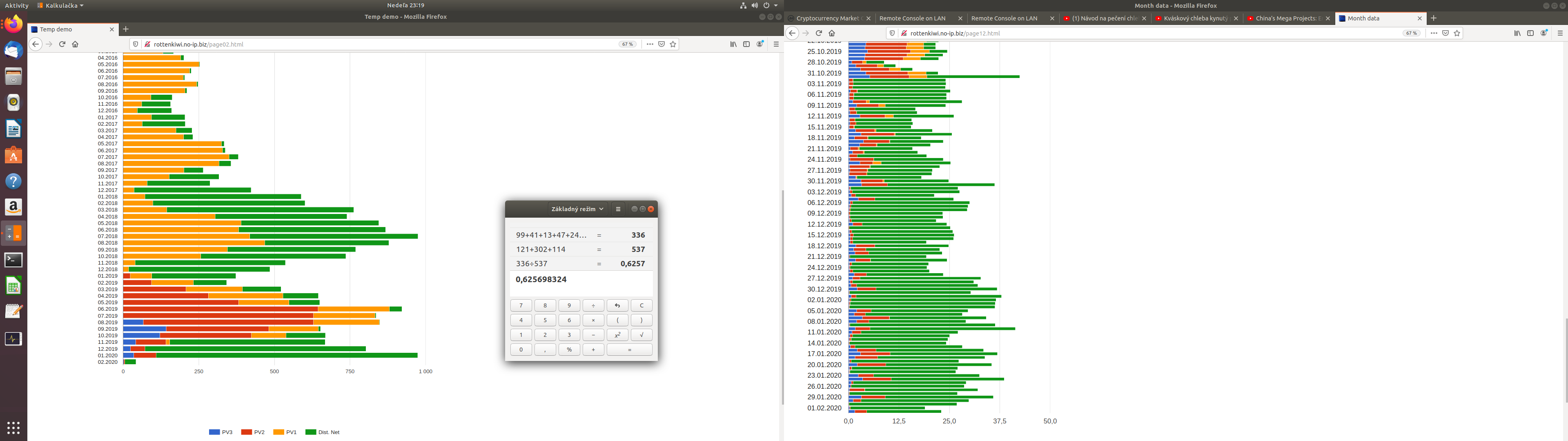
Task: Launch Terminal from the Ubuntu dock
Action: [x=13, y=260]
